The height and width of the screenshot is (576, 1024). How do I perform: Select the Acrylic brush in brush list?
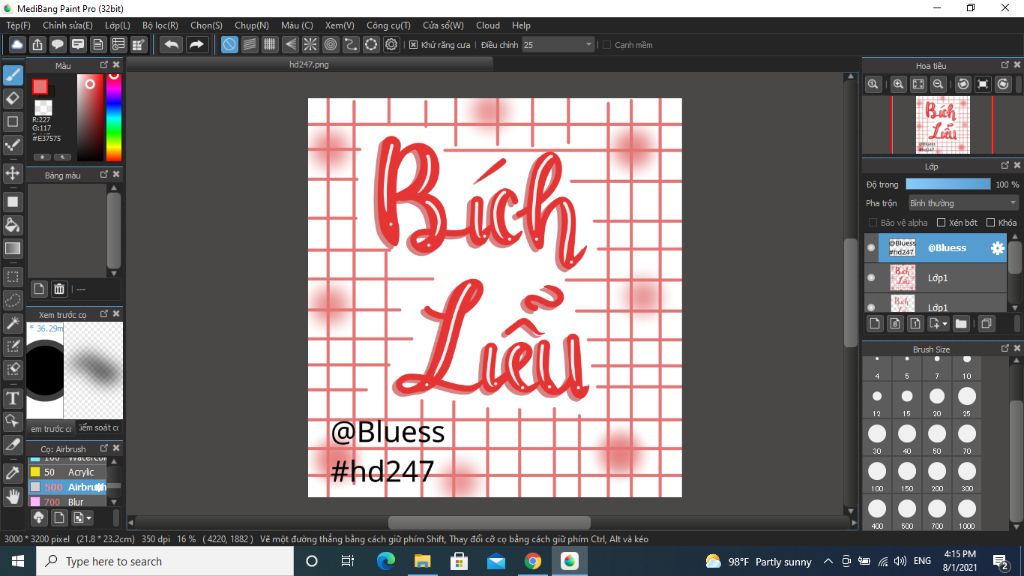[x=67, y=472]
